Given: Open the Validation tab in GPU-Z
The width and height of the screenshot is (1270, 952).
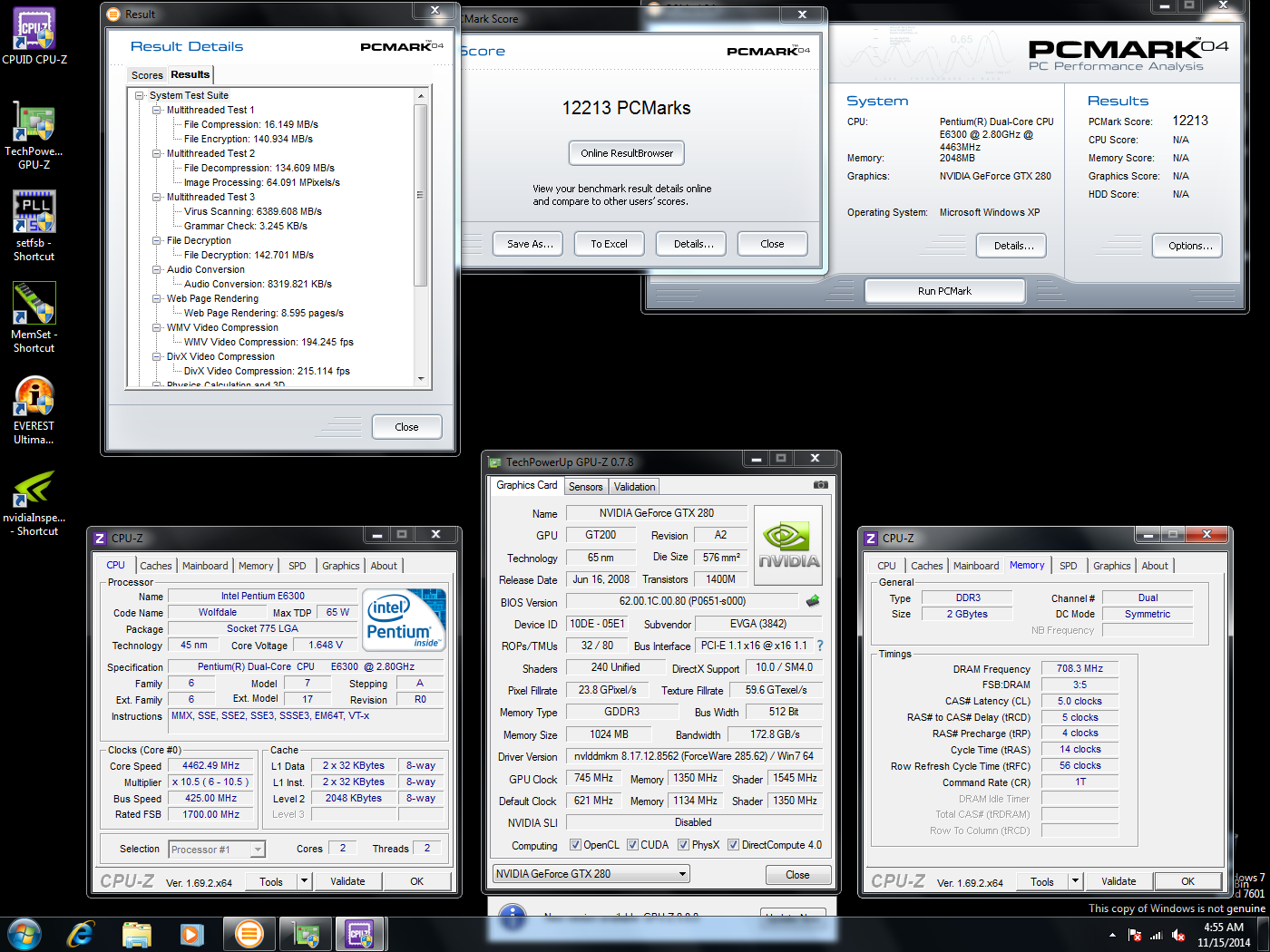Looking at the screenshot, I should [635, 487].
